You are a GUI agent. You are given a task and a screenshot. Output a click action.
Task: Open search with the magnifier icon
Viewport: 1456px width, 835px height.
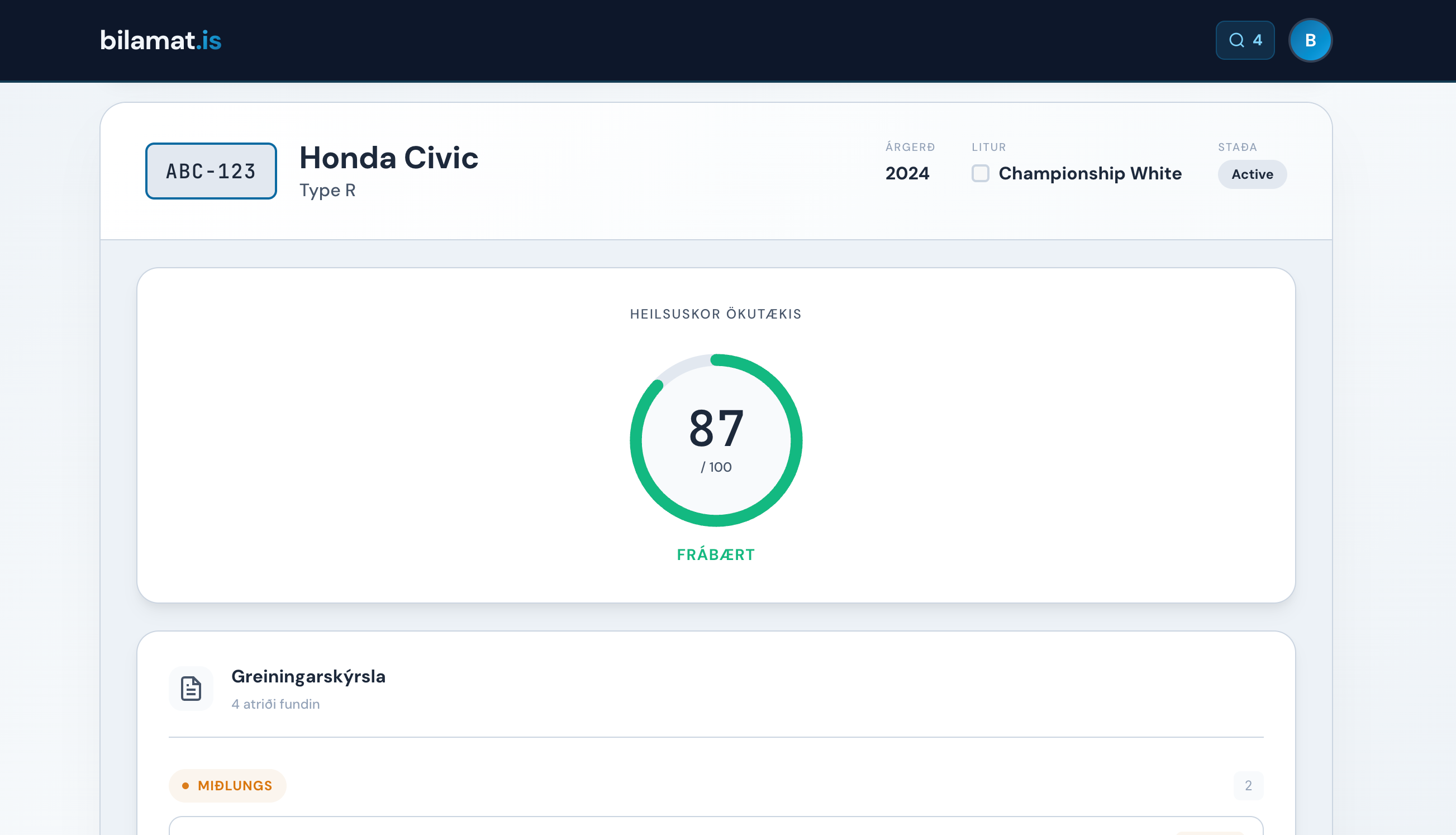click(x=1236, y=40)
